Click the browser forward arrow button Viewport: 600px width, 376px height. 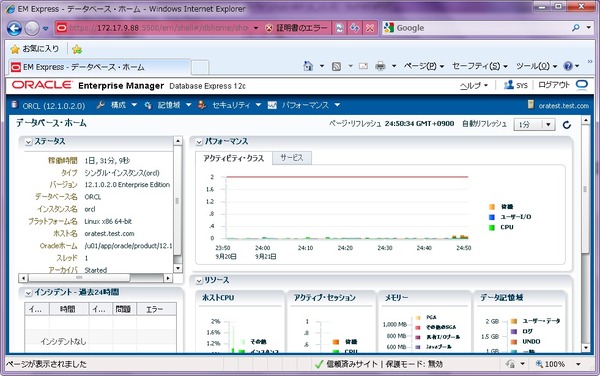coord(32,28)
